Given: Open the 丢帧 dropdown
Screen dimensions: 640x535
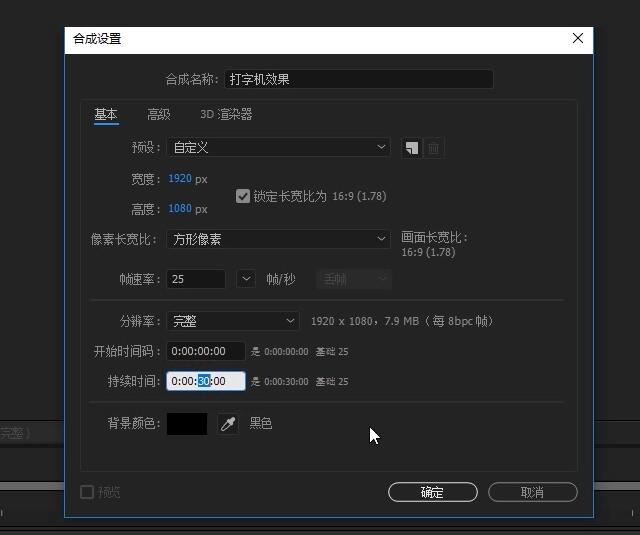Looking at the screenshot, I should click(354, 279).
